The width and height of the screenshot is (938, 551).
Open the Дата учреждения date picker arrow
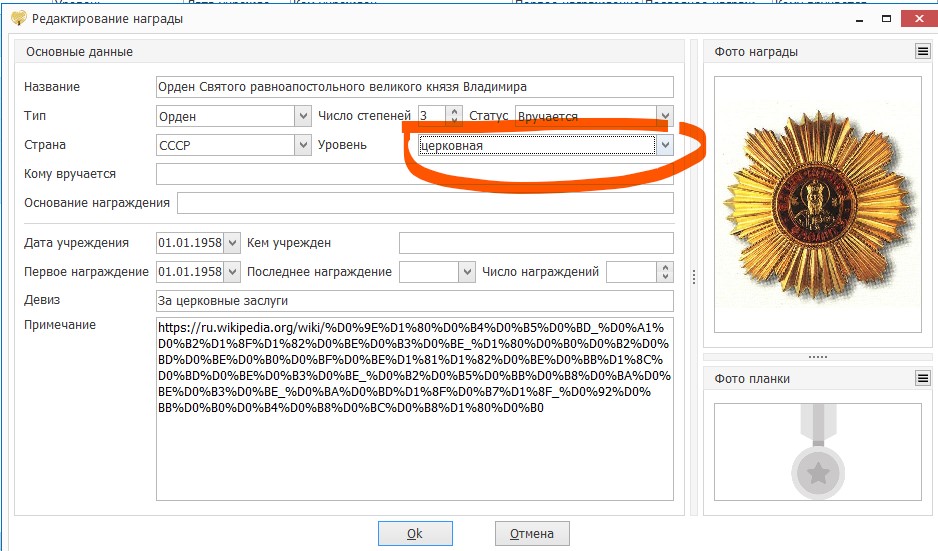(x=232, y=243)
